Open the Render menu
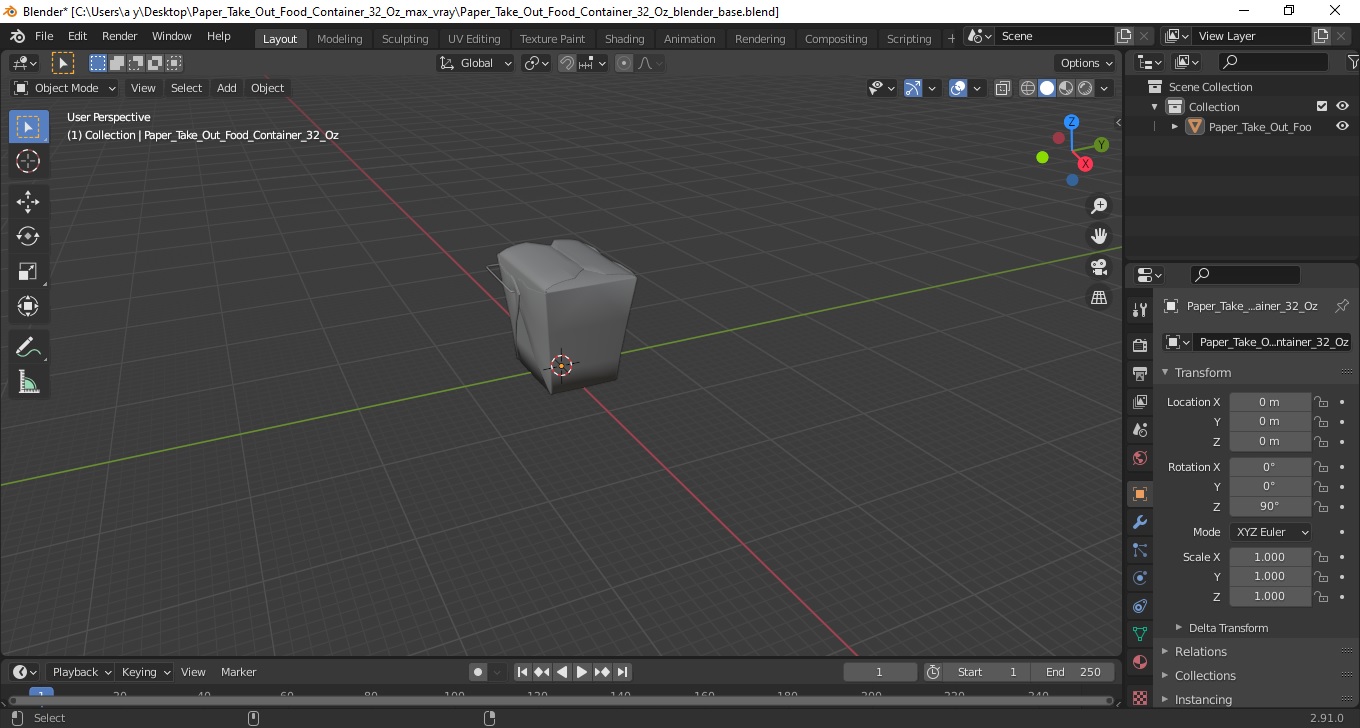This screenshot has width=1360, height=728. 120,36
